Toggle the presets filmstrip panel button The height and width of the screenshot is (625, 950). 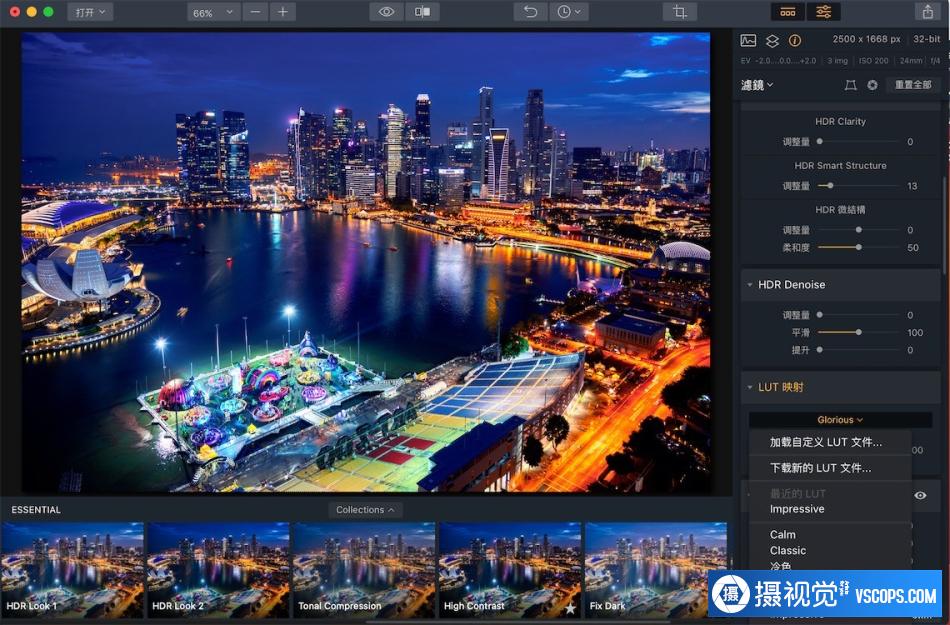coord(788,12)
